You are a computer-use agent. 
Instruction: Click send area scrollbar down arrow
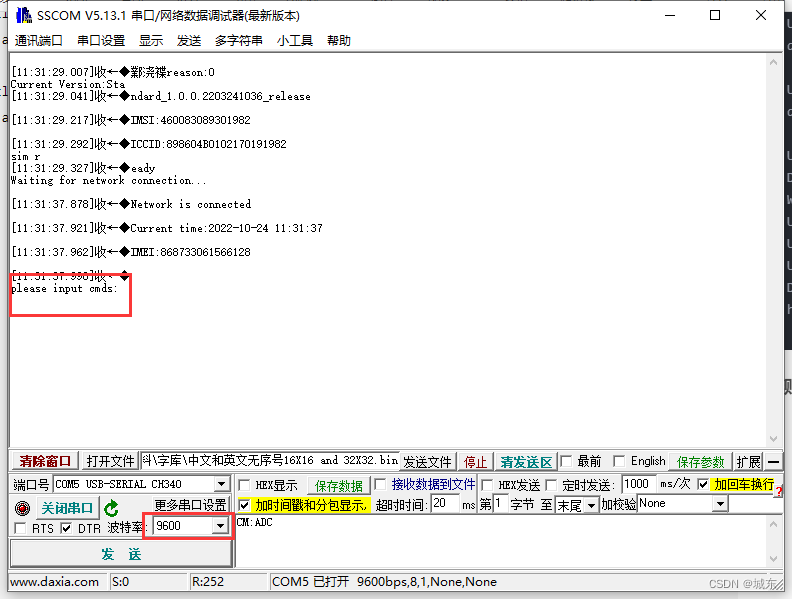coord(773,559)
